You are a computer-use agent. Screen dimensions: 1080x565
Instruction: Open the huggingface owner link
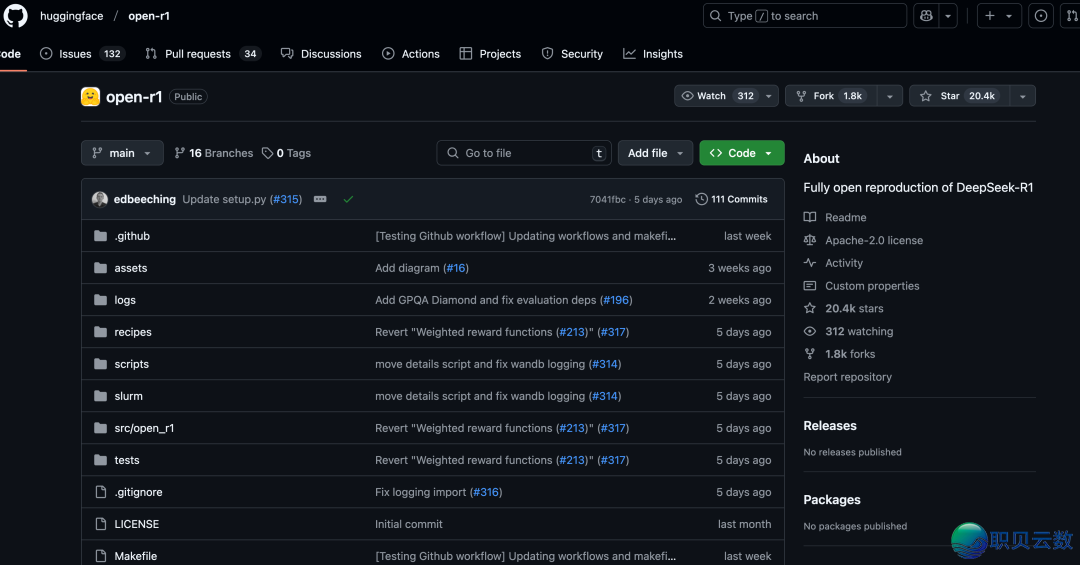pos(72,16)
